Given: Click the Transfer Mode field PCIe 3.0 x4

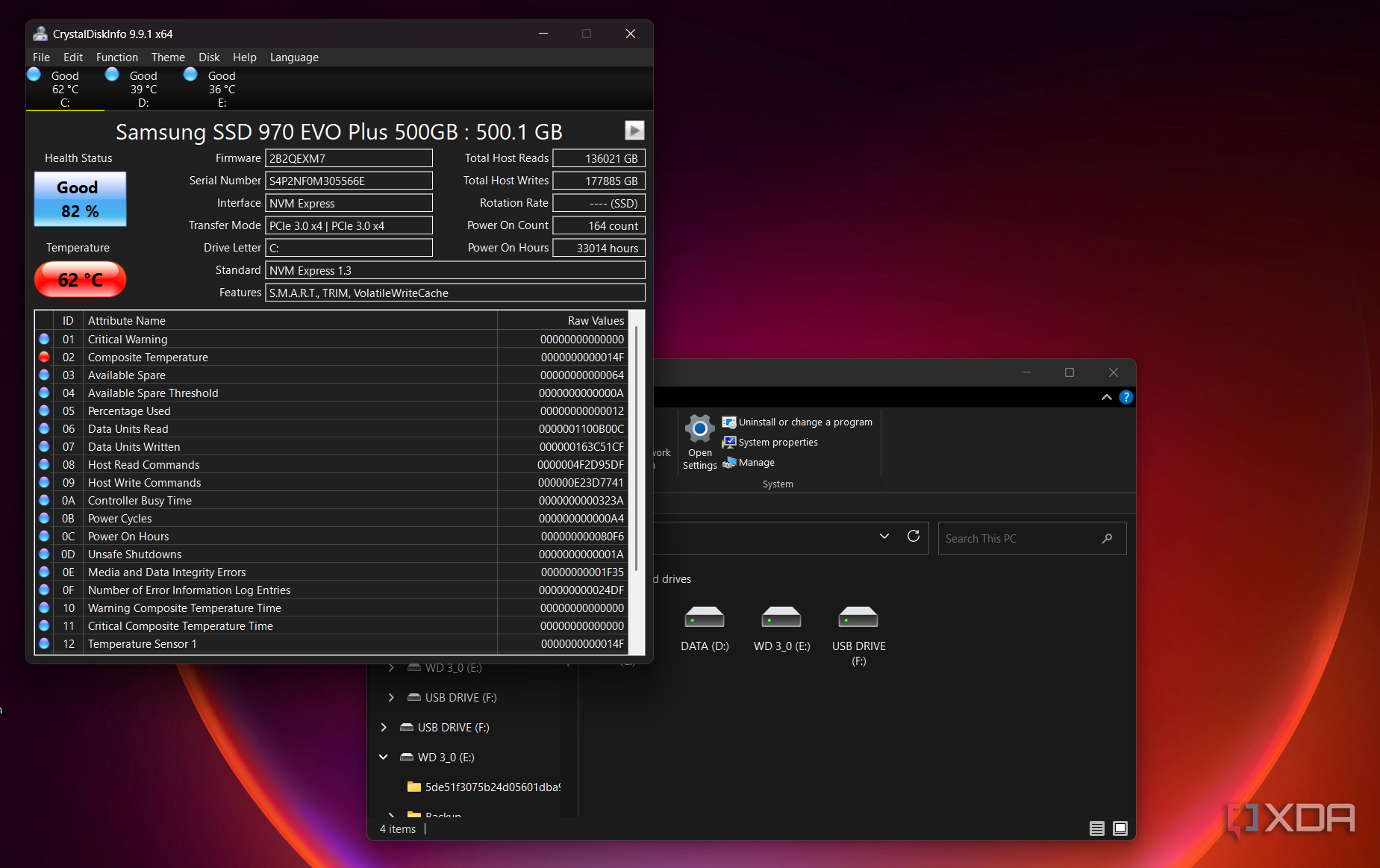Looking at the screenshot, I should [349, 225].
